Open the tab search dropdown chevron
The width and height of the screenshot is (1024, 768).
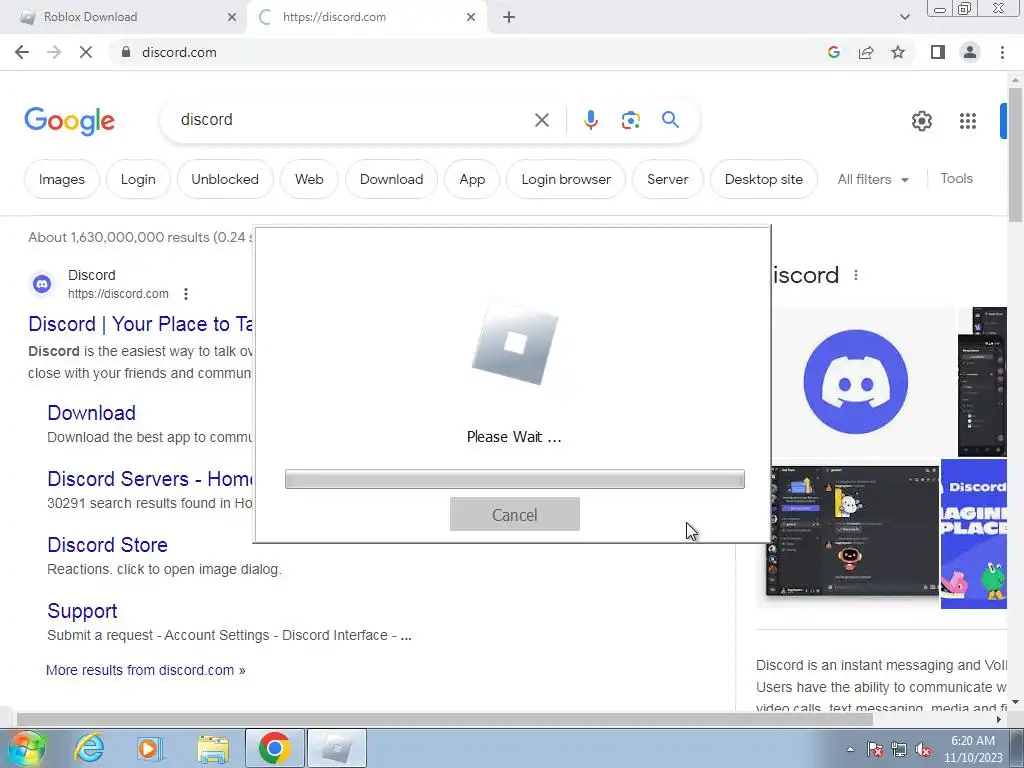(904, 17)
